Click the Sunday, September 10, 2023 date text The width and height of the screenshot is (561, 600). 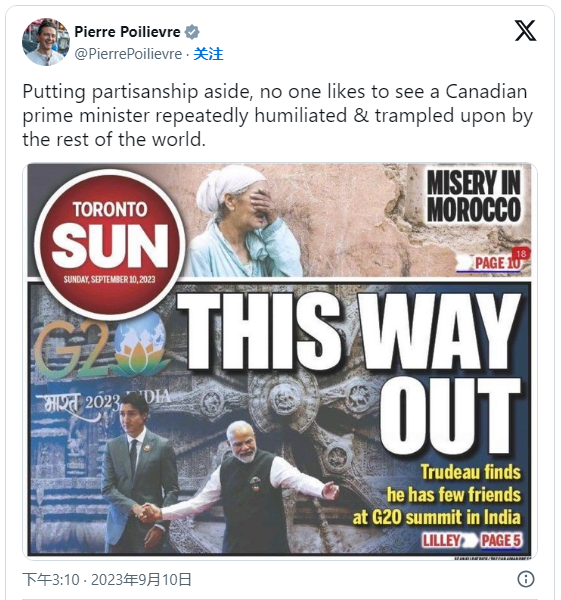pyautogui.click(x=109, y=279)
